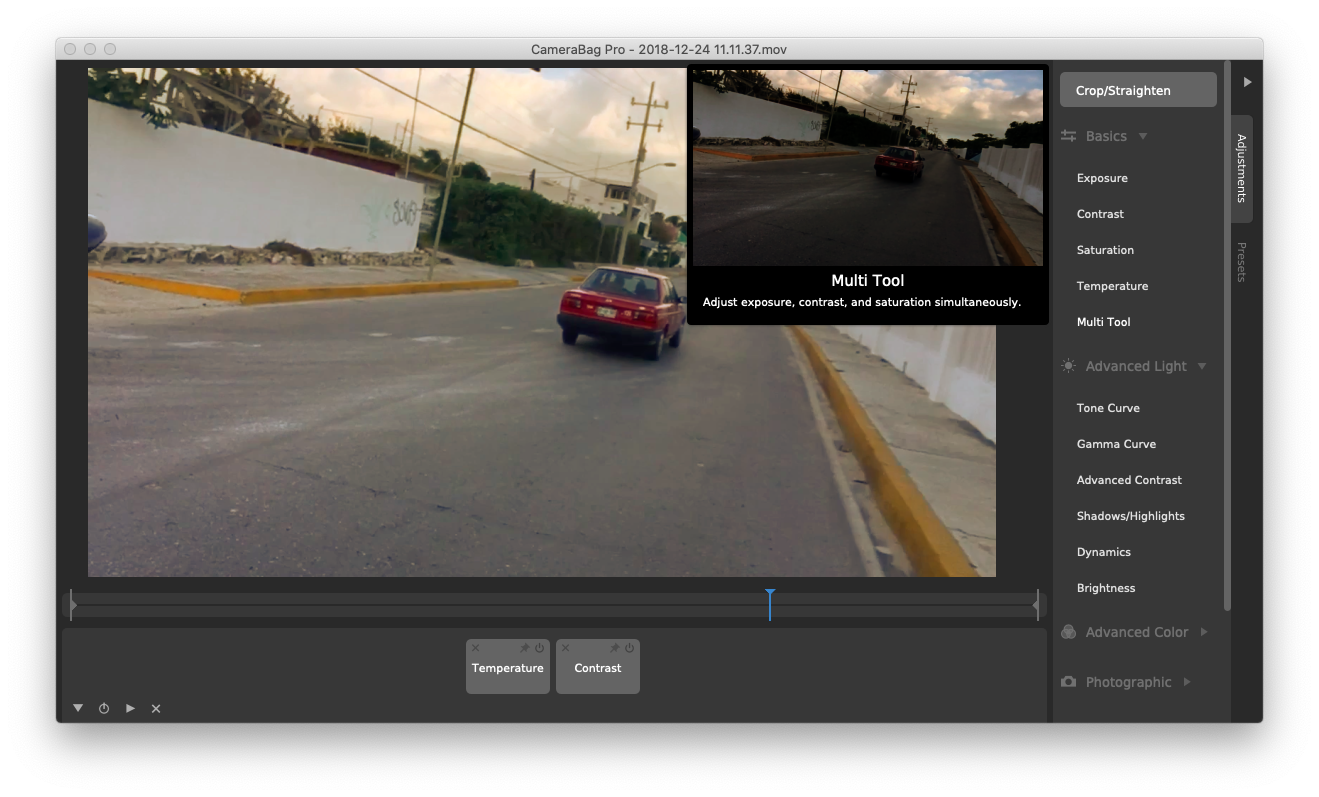The width and height of the screenshot is (1319, 797).
Task: Collapse the sidebar with the top-right arrow
Action: coord(1247,82)
